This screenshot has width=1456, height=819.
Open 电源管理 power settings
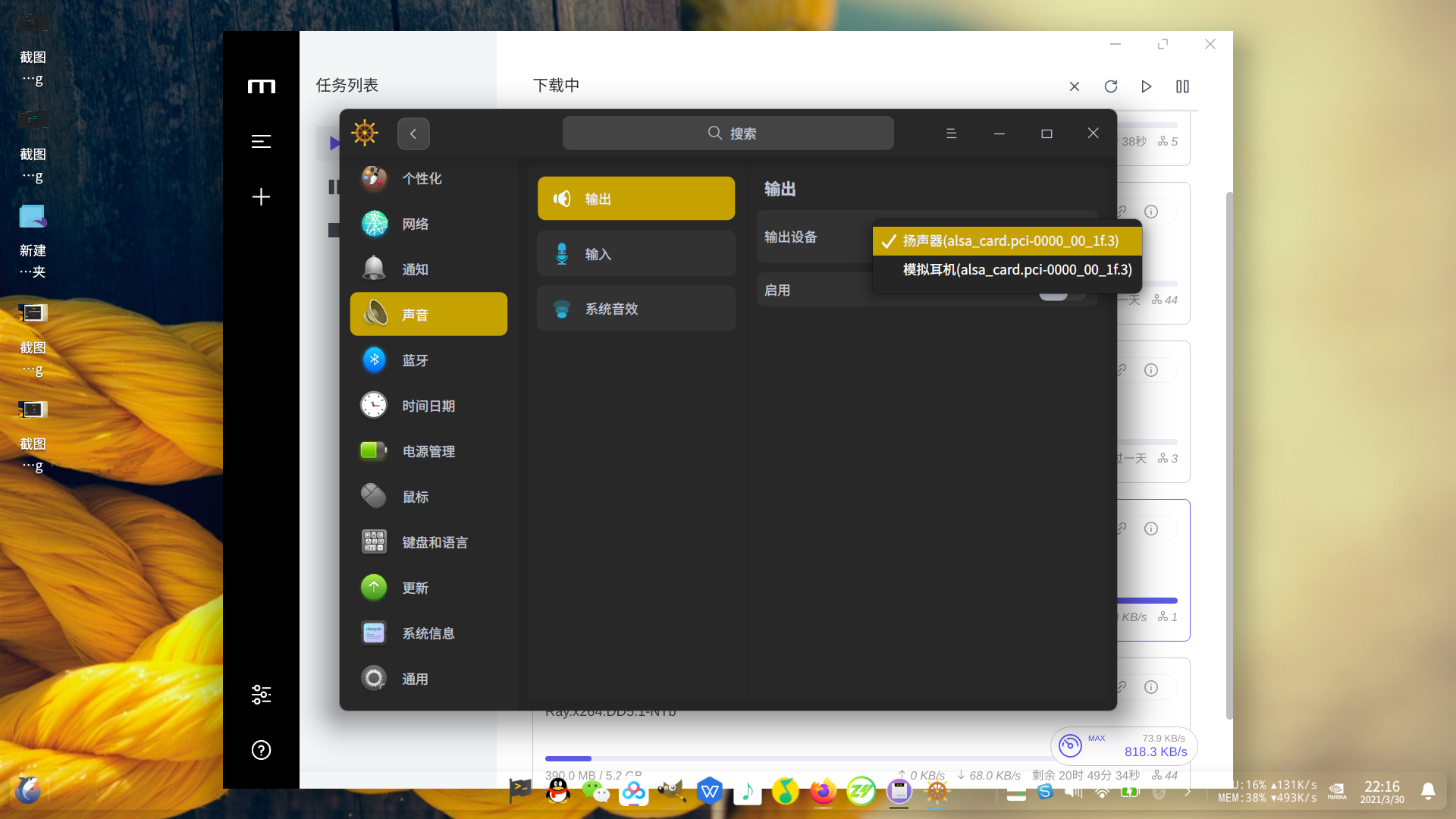click(428, 451)
